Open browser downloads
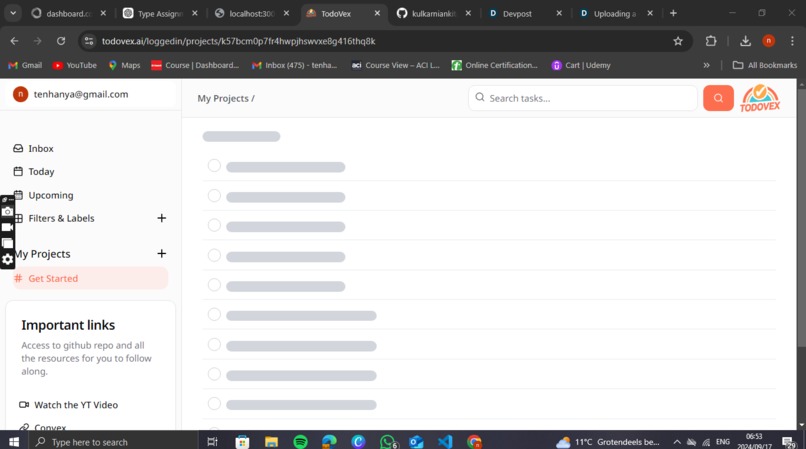Screen dimensions: 806x449 pyautogui.click(x=745, y=41)
